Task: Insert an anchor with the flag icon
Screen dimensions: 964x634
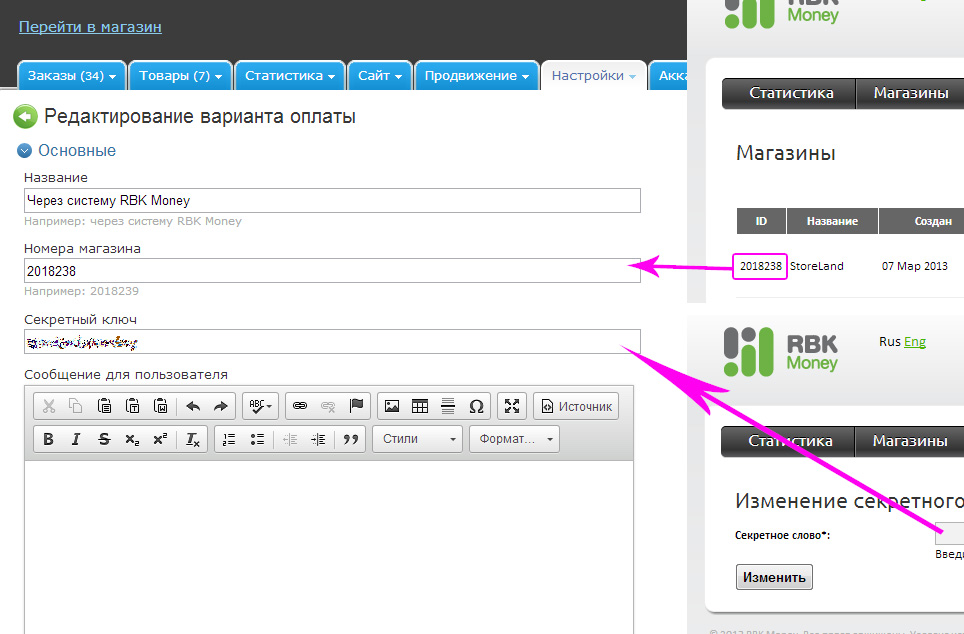Action: (x=356, y=406)
